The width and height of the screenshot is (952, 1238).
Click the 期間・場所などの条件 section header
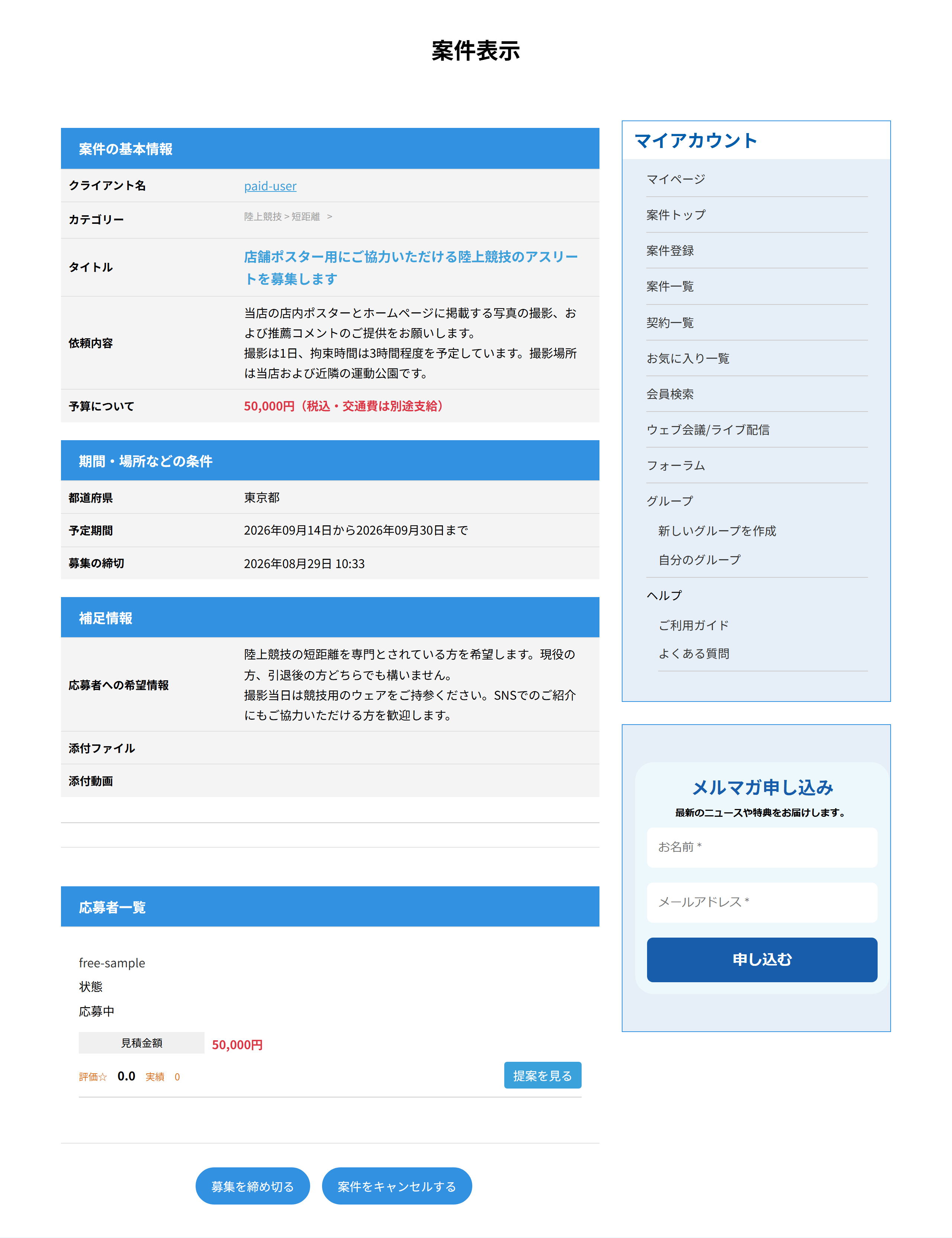[330, 461]
